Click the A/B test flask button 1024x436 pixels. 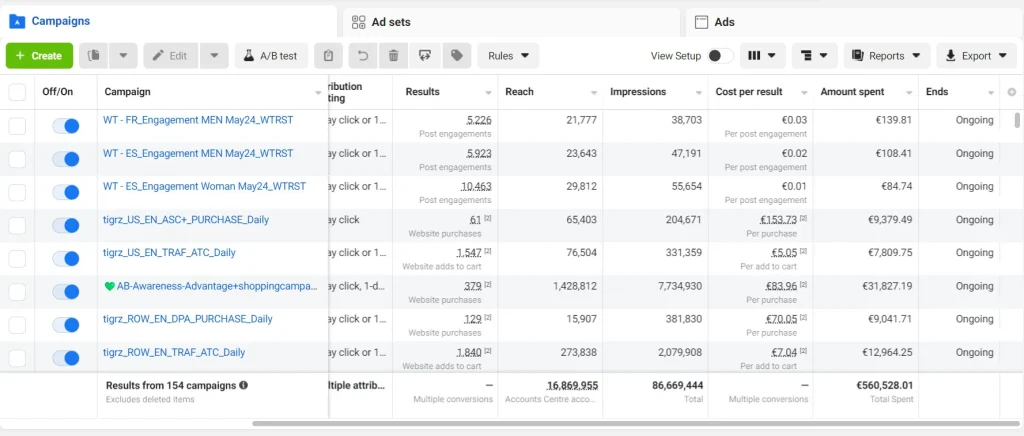coord(271,56)
